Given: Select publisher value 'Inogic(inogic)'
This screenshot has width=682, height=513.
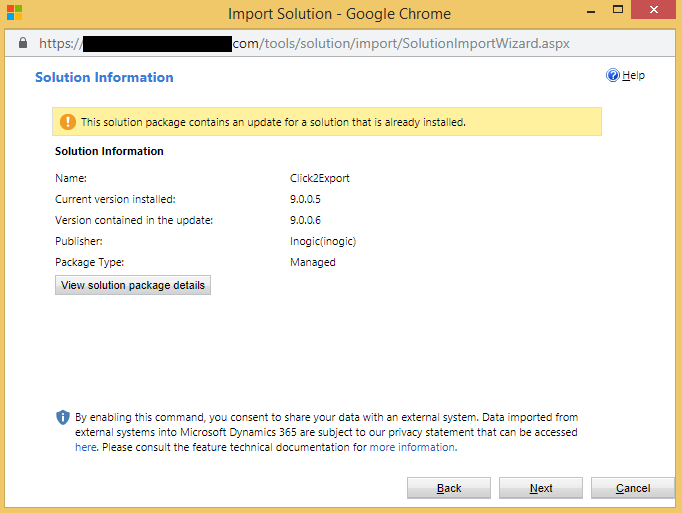Looking at the screenshot, I should tap(323, 241).
